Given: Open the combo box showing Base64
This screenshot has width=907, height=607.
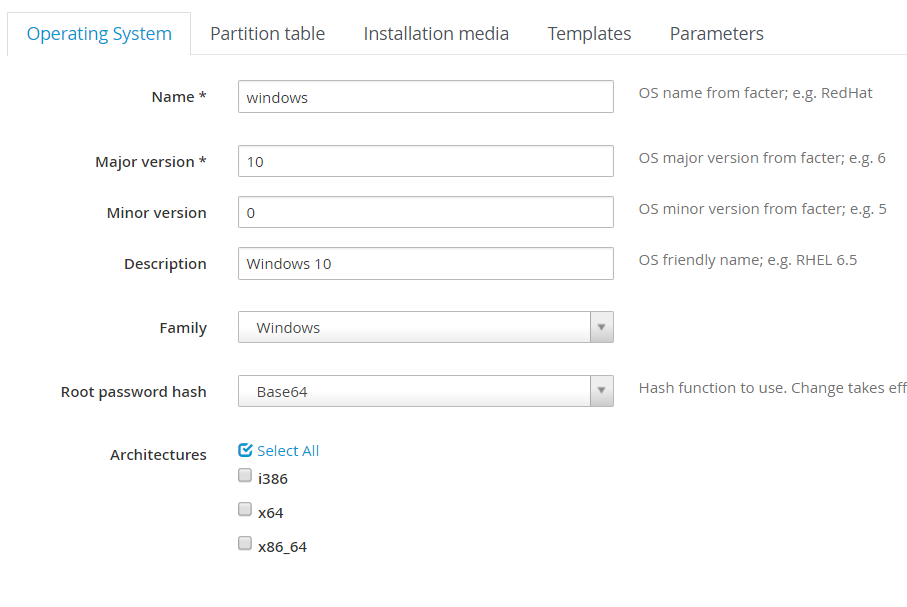Looking at the screenshot, I should [426, 391].
